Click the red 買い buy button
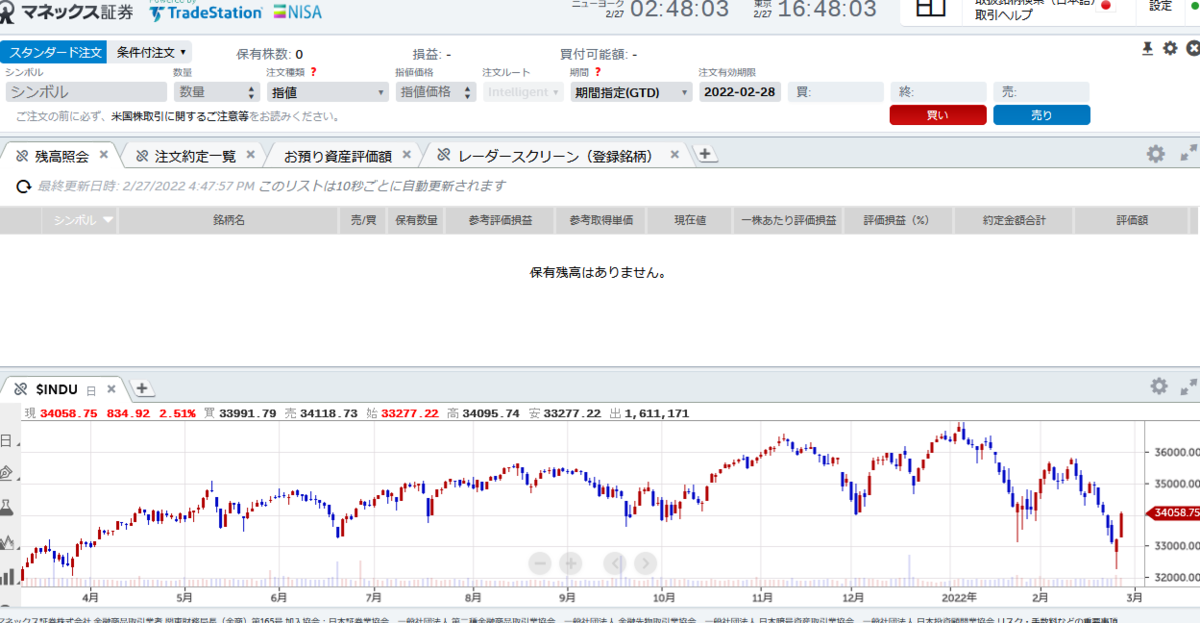This screenshot has height=623, width=1200. click(x=938, y=115)
